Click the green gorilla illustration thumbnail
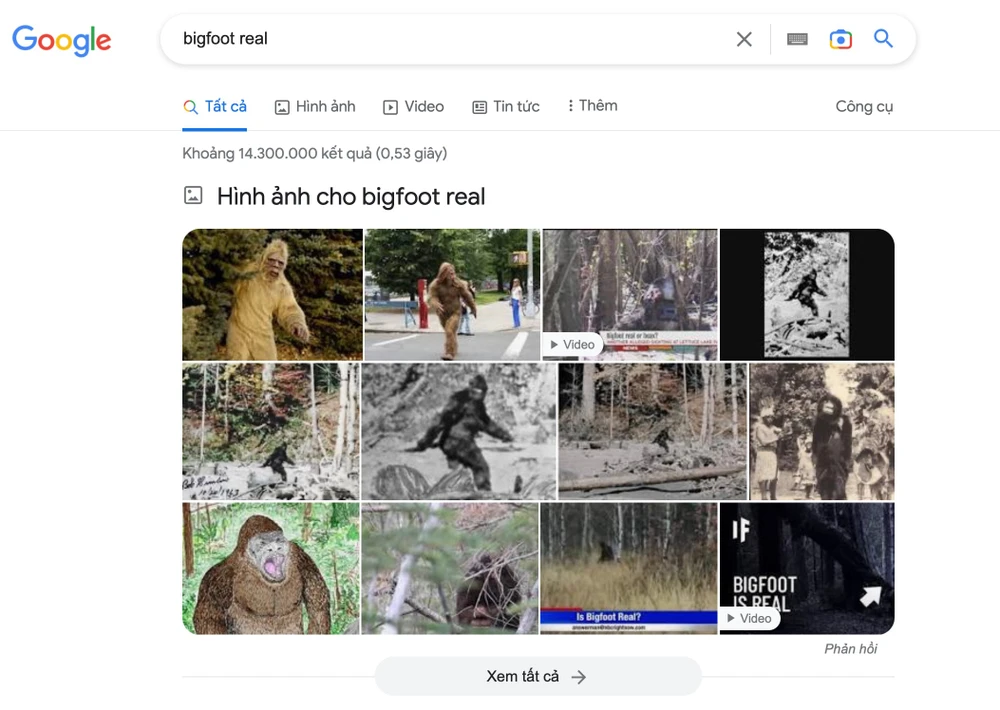The image size is (1000, 710). (x=271, y=568)
